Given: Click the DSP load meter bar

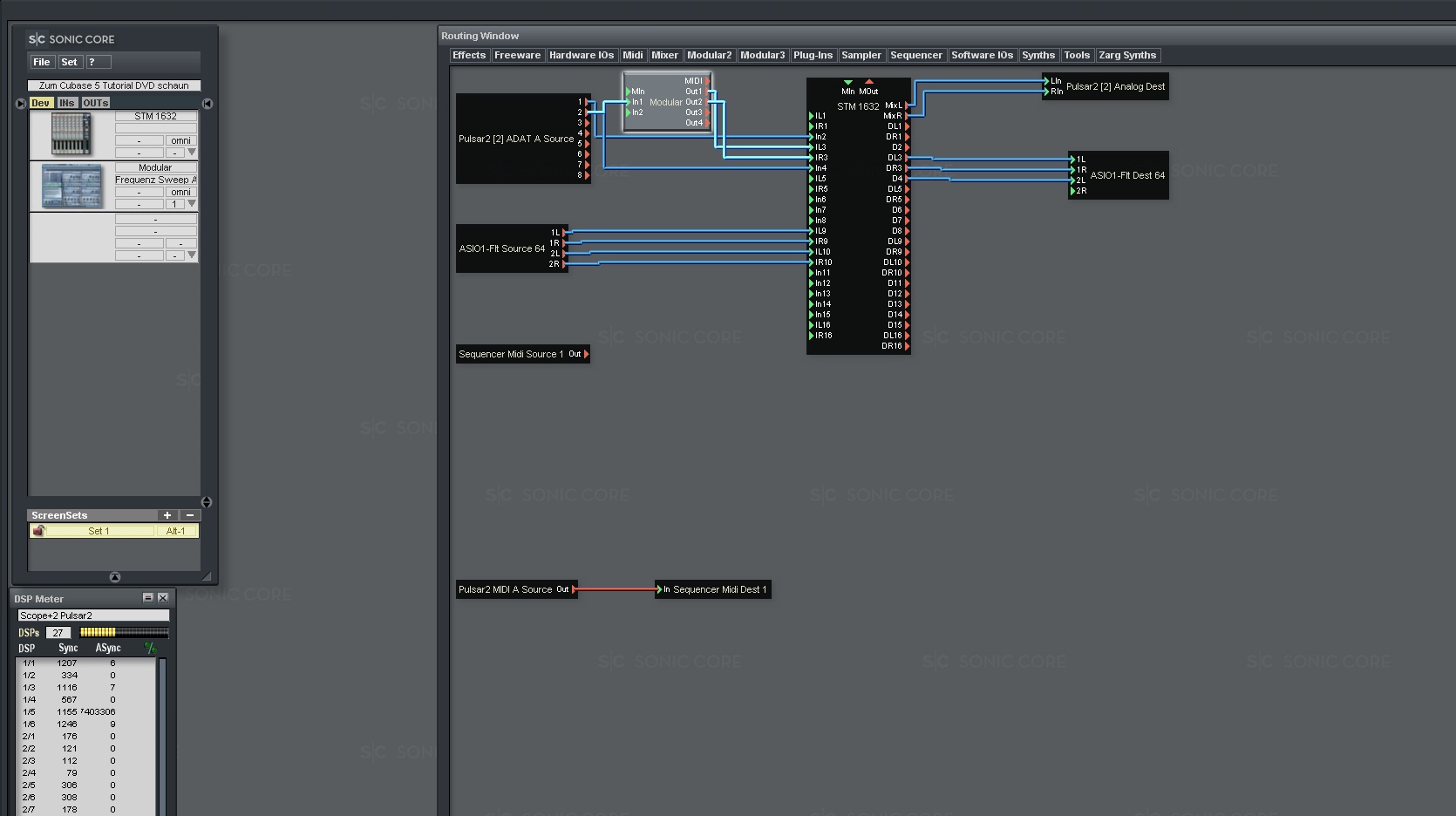Looking at the screenshot, I should point(124,632).
